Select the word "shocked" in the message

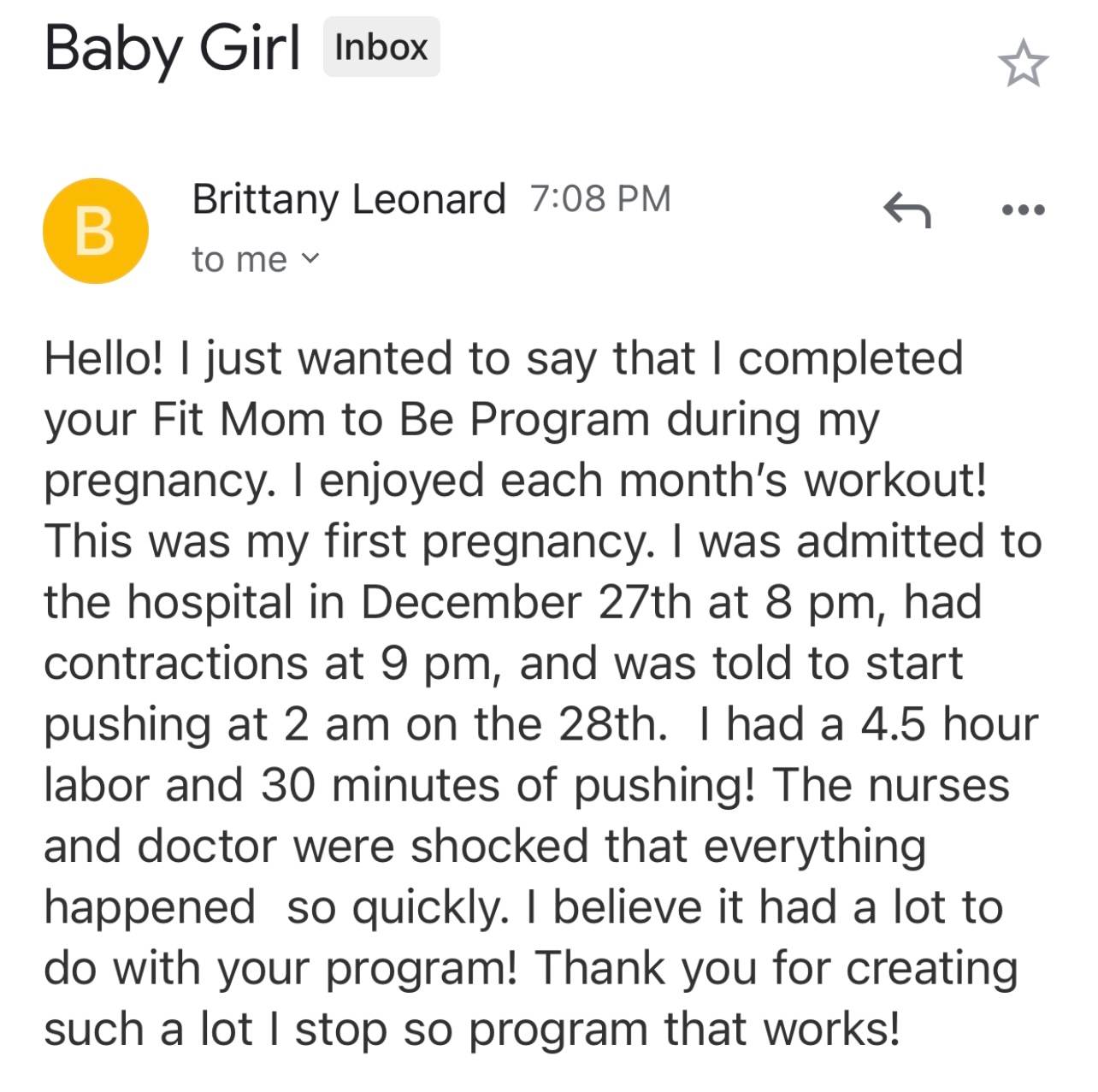499,846
